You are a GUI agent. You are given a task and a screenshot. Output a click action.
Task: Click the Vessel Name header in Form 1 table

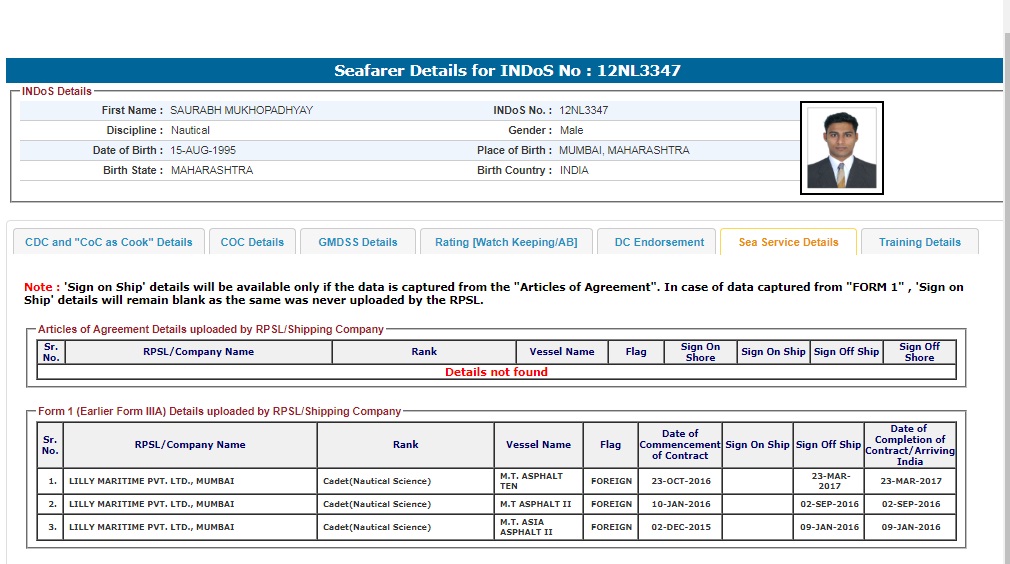click(x=538, y=445)
